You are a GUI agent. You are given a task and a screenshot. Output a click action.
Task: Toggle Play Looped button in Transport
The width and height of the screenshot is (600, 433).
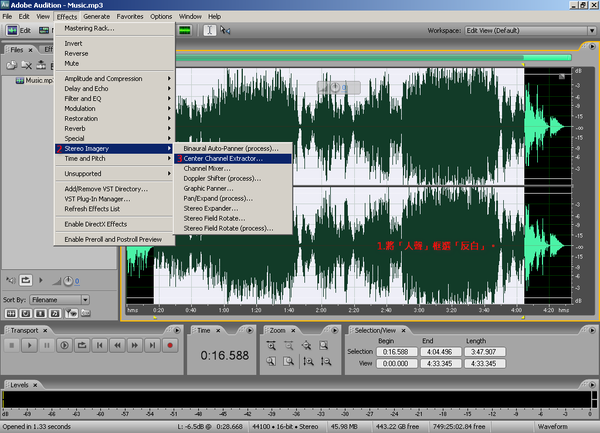tap(82, 345)
